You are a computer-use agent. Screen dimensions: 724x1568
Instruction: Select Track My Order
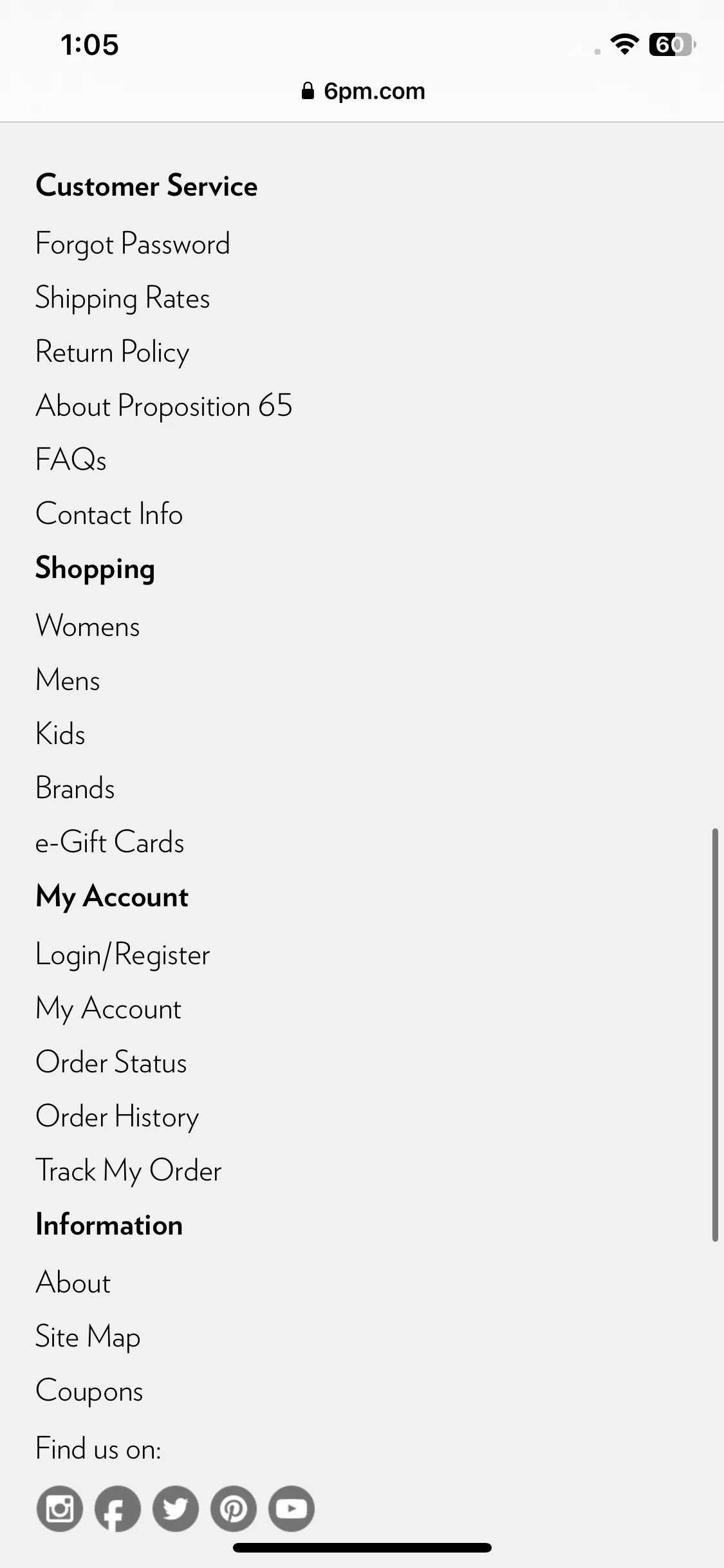click(x=129, y=1171)
